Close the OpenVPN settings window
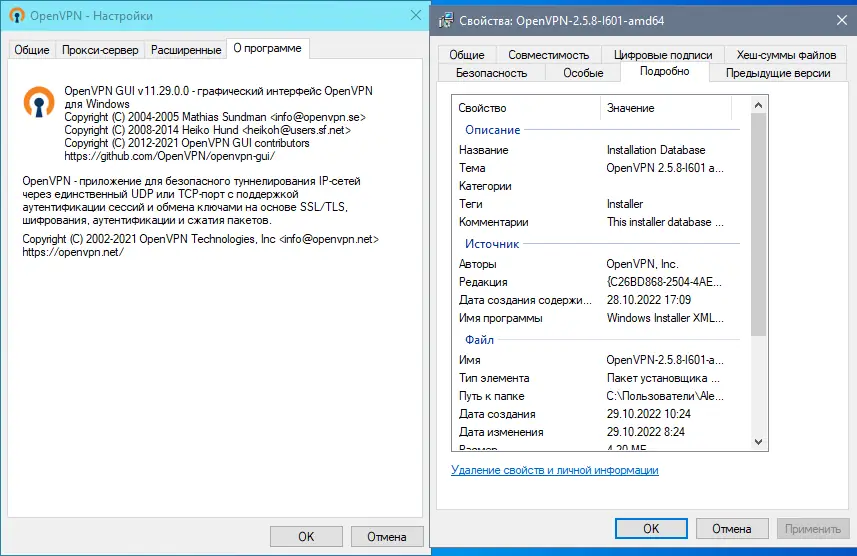This screenshot has width=857, height=556. pos(415,16)
